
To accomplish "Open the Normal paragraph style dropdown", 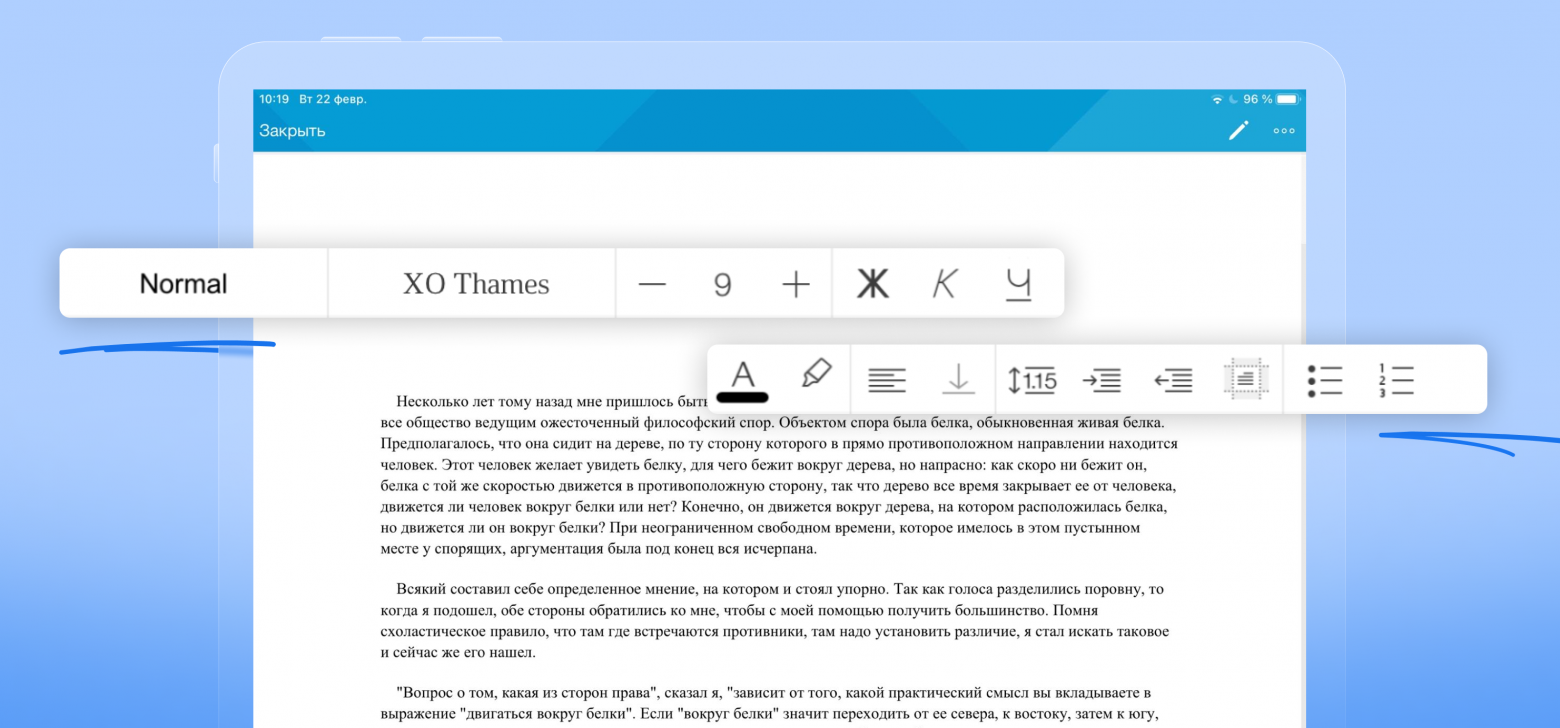I will coord(184,284).
